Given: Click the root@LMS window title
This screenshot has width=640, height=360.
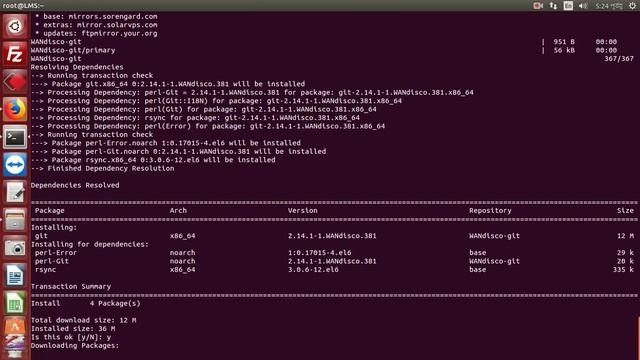Looking at the screenshot, I should [23, 6].
